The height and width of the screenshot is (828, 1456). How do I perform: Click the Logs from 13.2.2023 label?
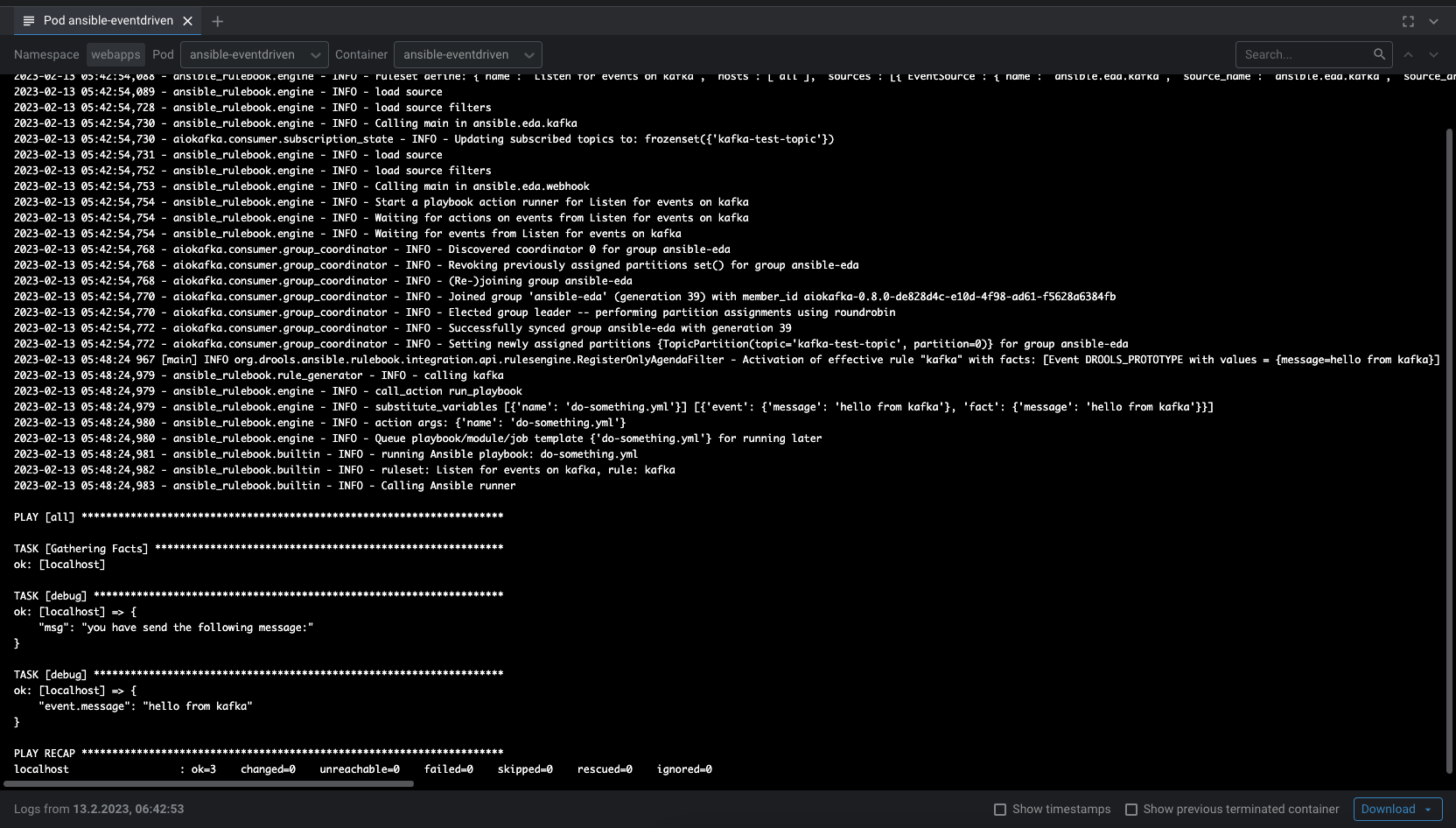(x=99, y=809)
